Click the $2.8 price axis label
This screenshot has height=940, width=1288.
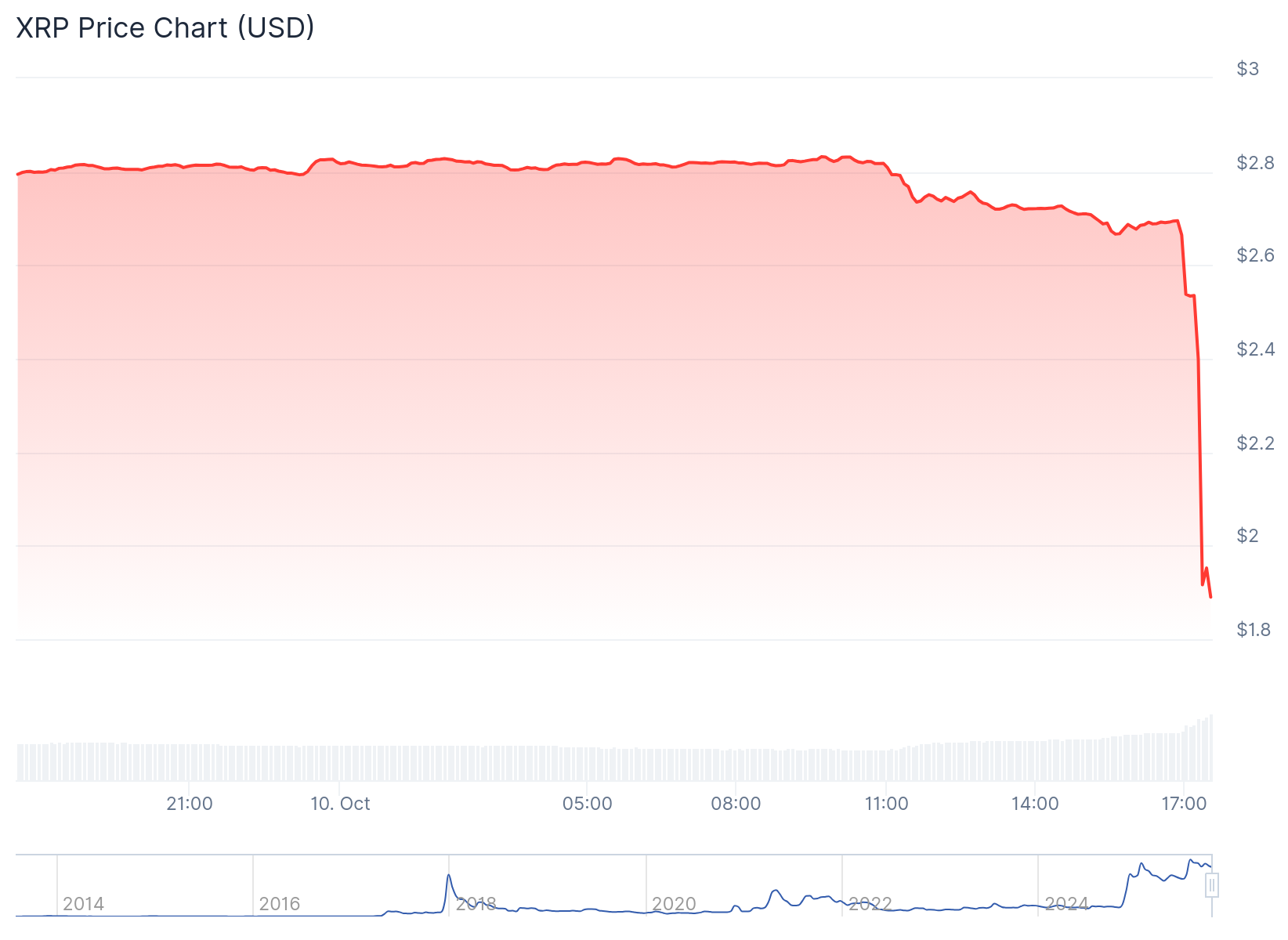[1254, 163]
